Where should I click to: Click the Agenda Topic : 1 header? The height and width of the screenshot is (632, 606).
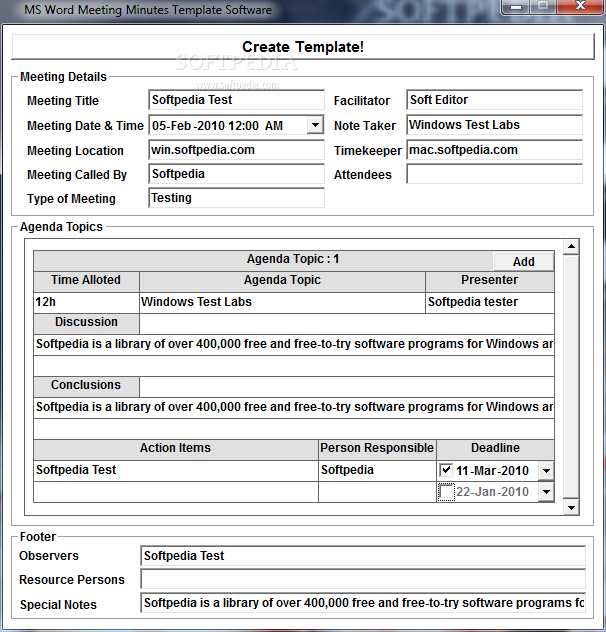pyautogui.click(x=293, y=259)
